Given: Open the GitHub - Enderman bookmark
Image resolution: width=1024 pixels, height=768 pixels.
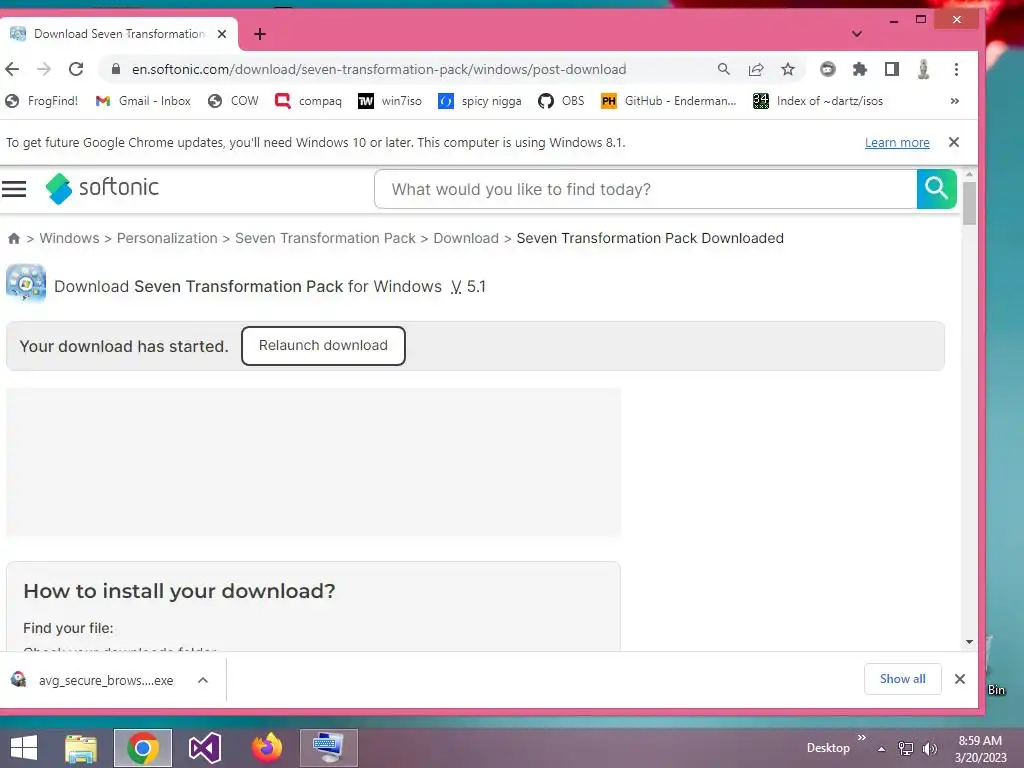Looking at the screenshot, I should pos(669,101).
